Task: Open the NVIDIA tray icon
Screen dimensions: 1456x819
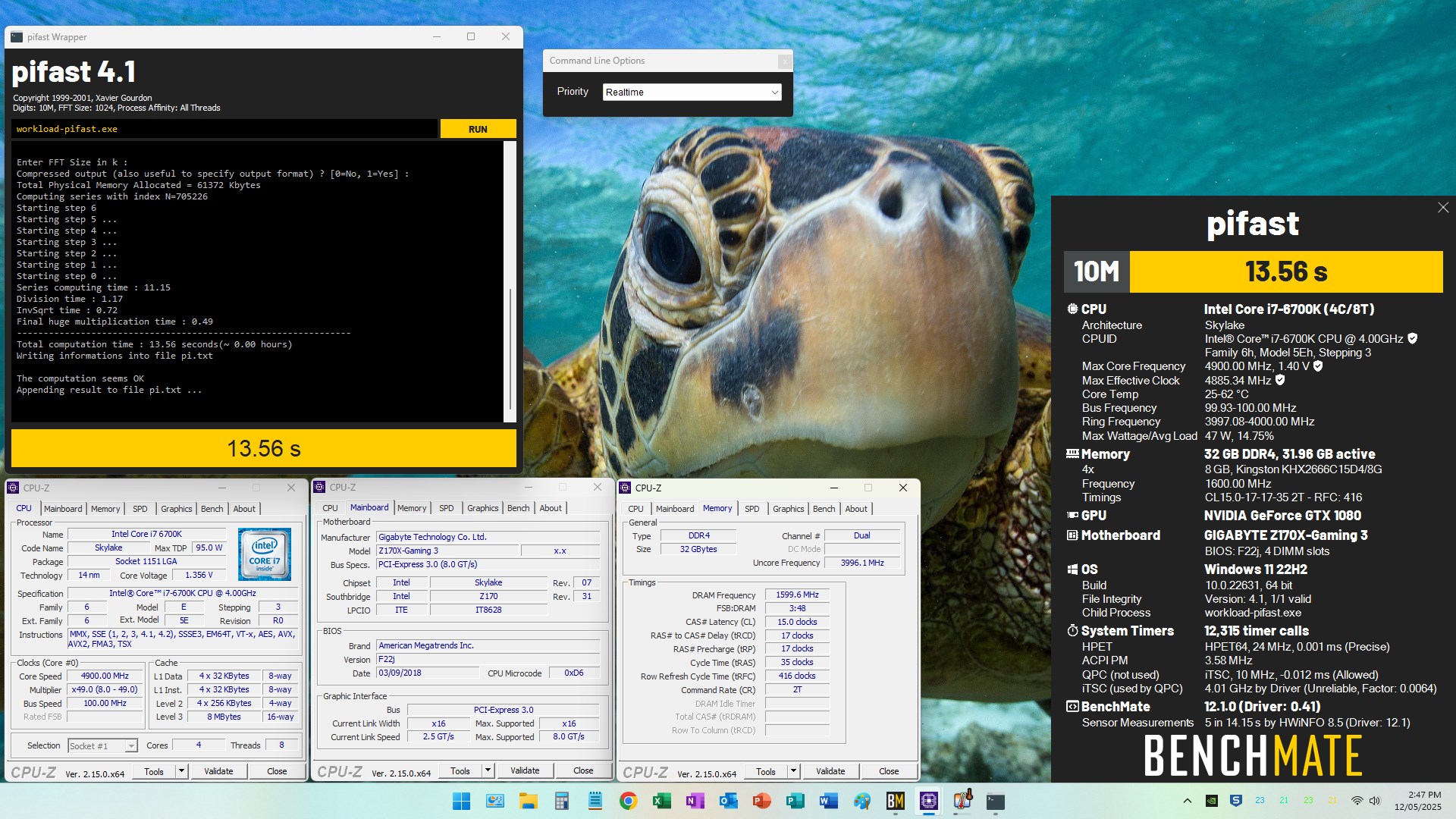Action: click(1212, 801)
